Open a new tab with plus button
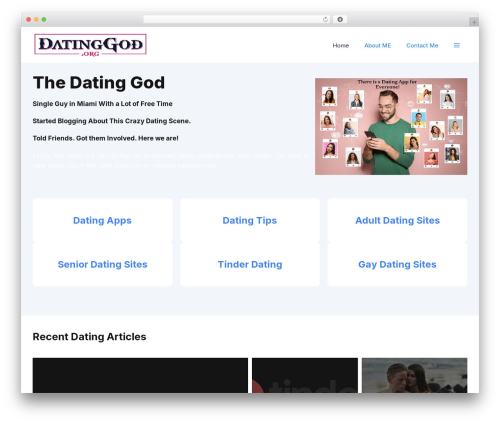 click(474, 22)
